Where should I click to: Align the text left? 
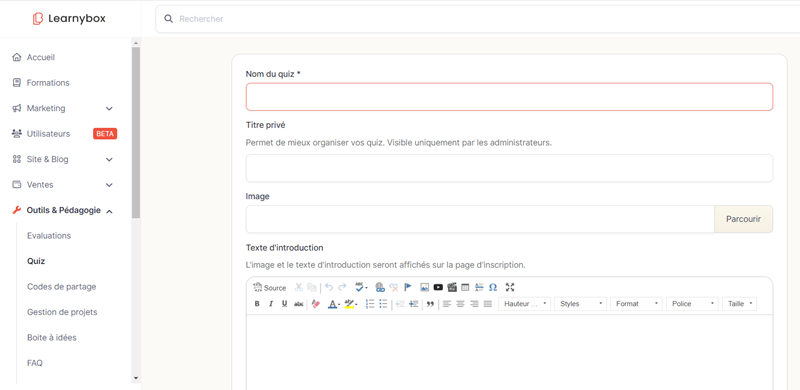tap(447, 304)
